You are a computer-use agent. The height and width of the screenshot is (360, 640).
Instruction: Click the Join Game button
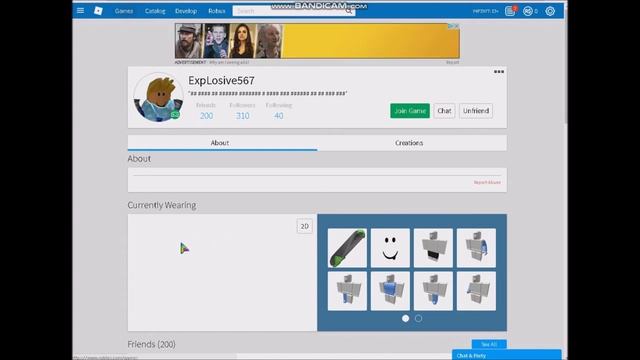pyautogui.click(x=410, y=111)
